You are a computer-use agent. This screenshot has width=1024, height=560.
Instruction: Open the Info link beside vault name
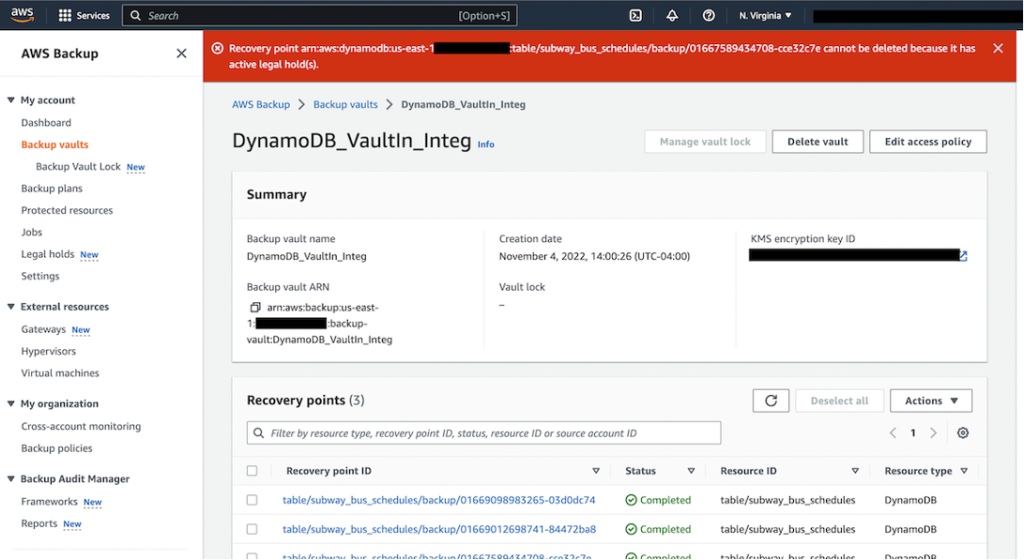[486, 144]
